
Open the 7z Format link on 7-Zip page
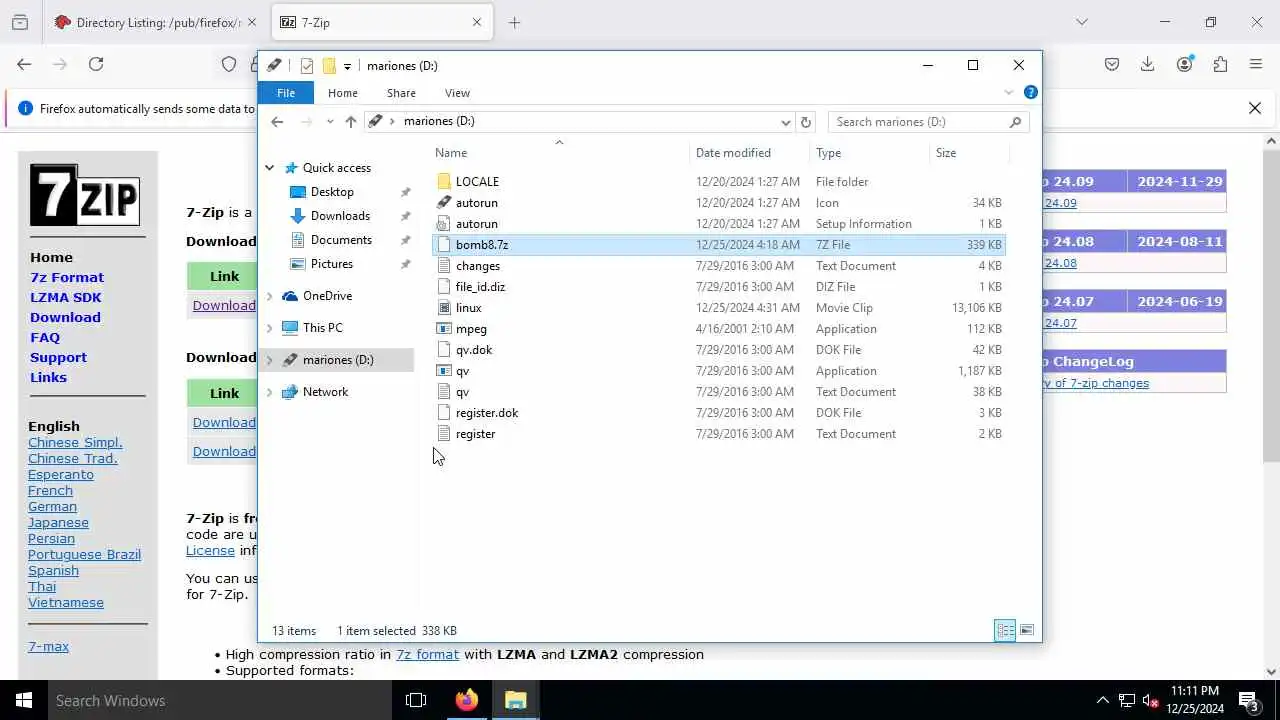click(67, 277)
